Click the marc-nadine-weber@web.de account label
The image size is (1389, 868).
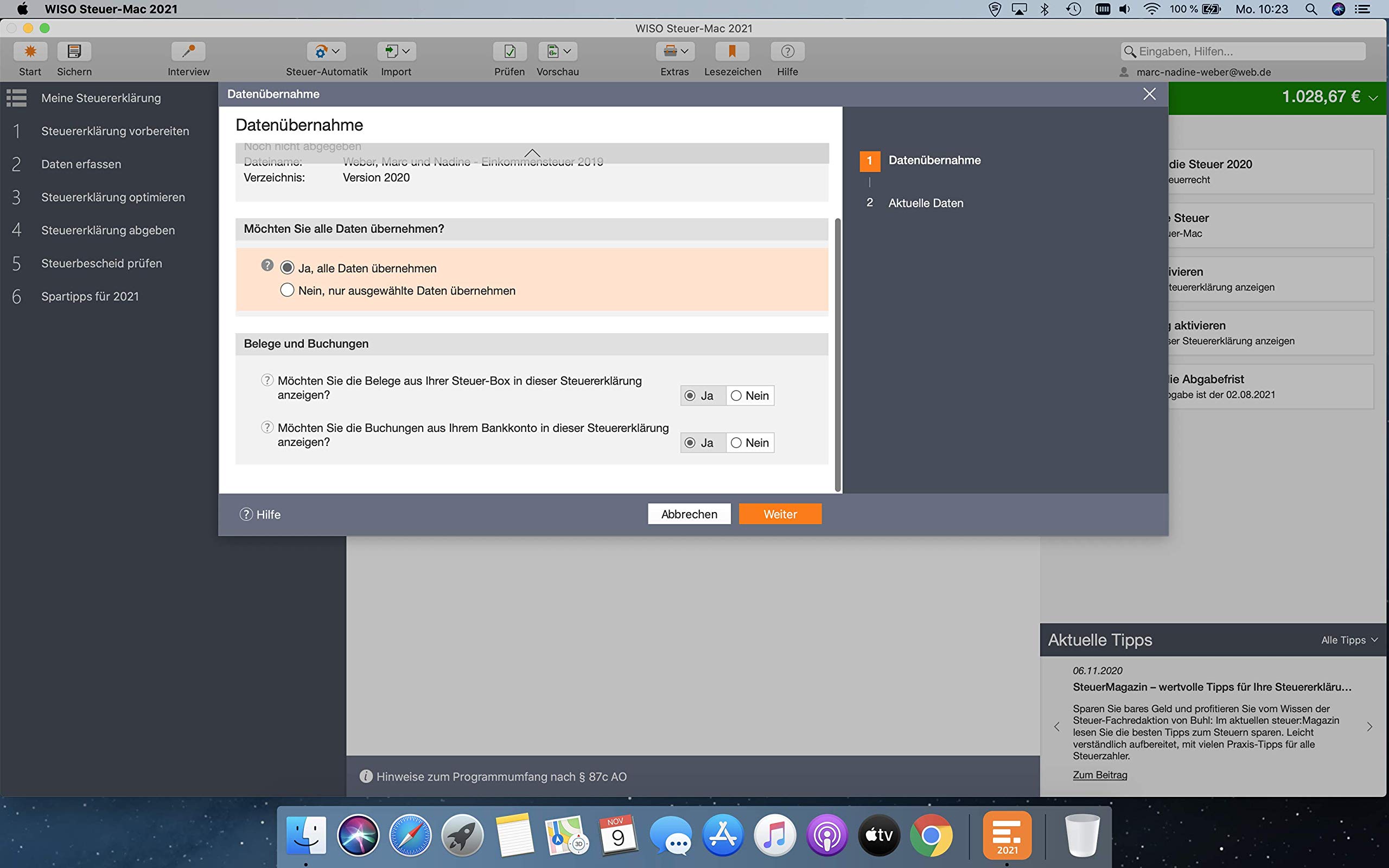click(1203, 72)
